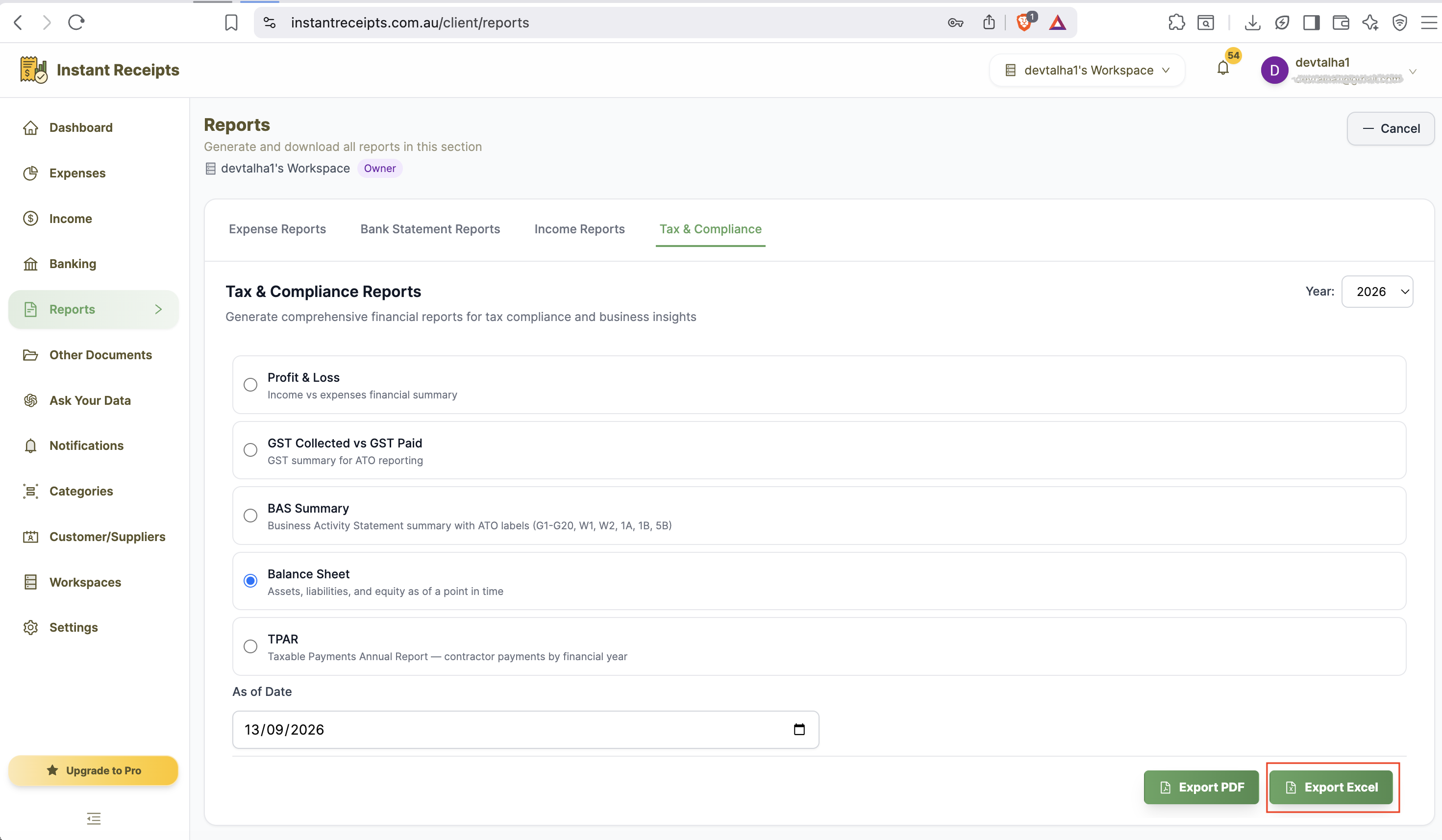Switch to Expense Reports tab
The image size is (1442, 840).
[x=277, y=229]
